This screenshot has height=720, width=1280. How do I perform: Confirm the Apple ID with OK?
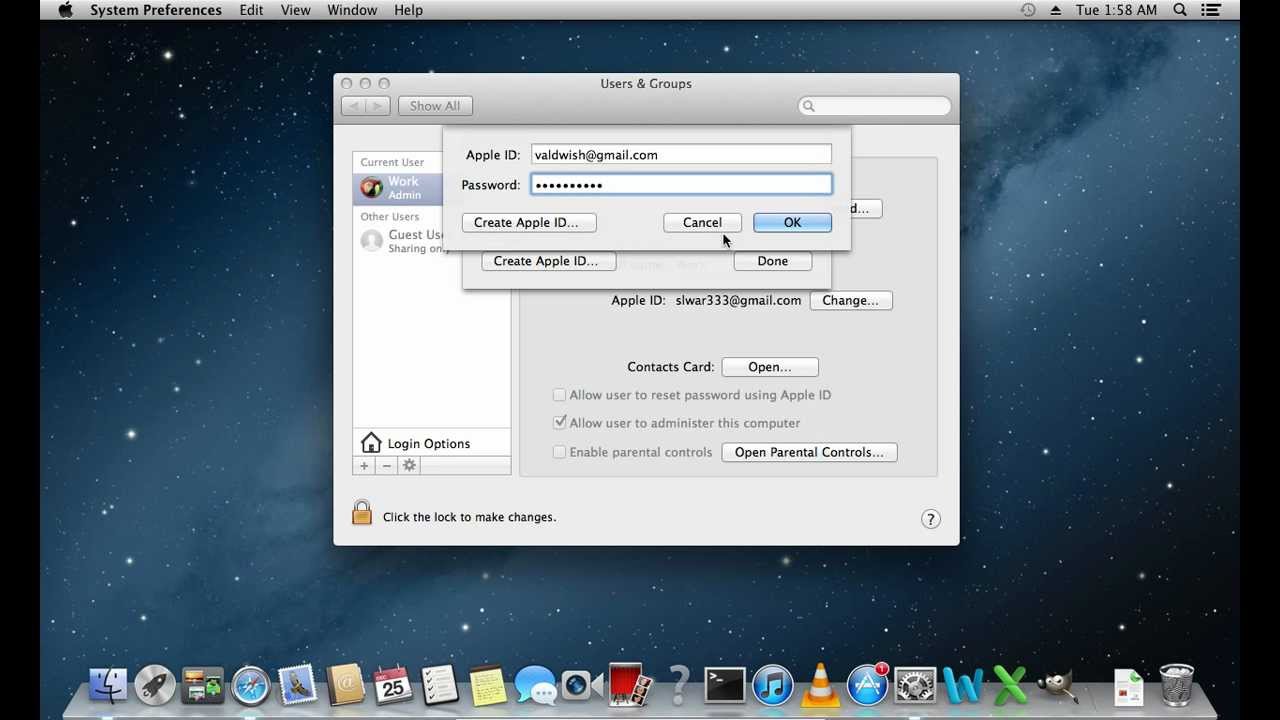point(792,222)
